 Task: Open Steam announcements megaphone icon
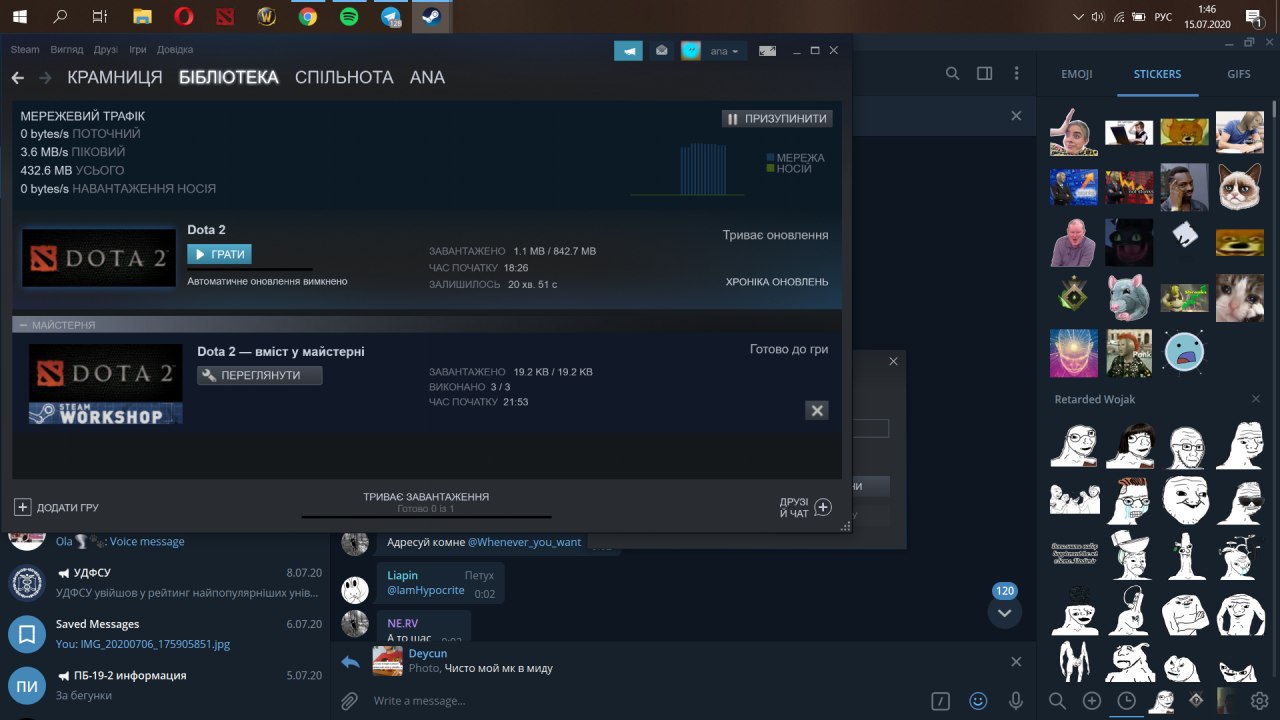628,50
